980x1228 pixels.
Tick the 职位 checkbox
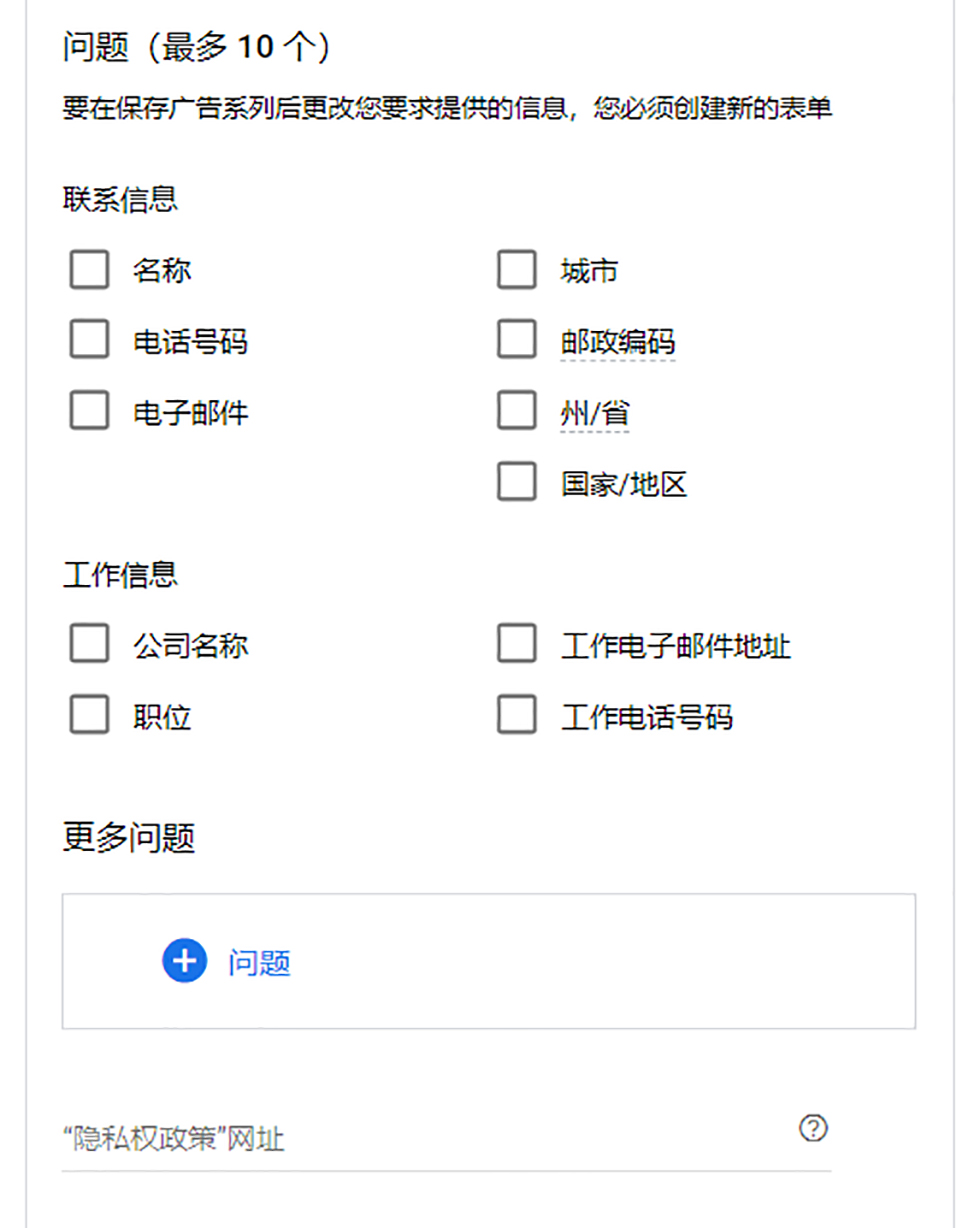89,716
